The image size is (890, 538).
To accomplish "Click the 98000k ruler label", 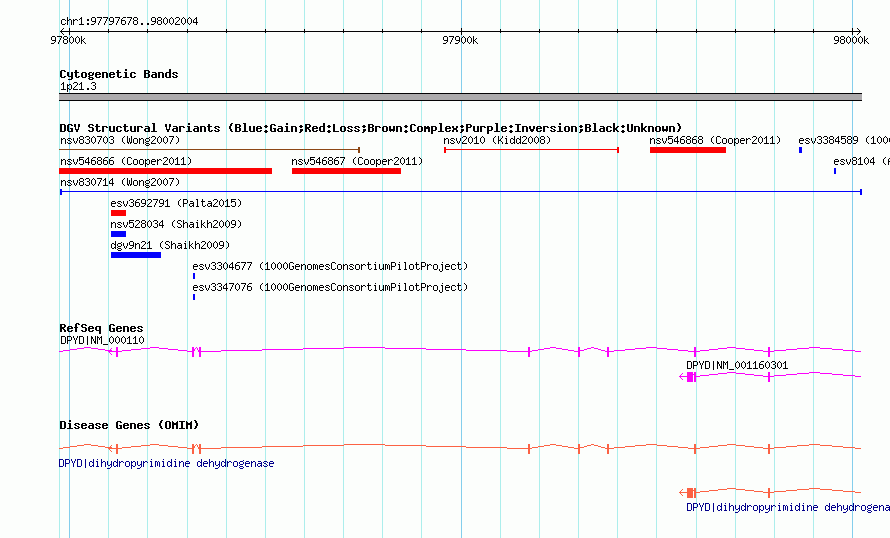I will click(x=851, y=40).
